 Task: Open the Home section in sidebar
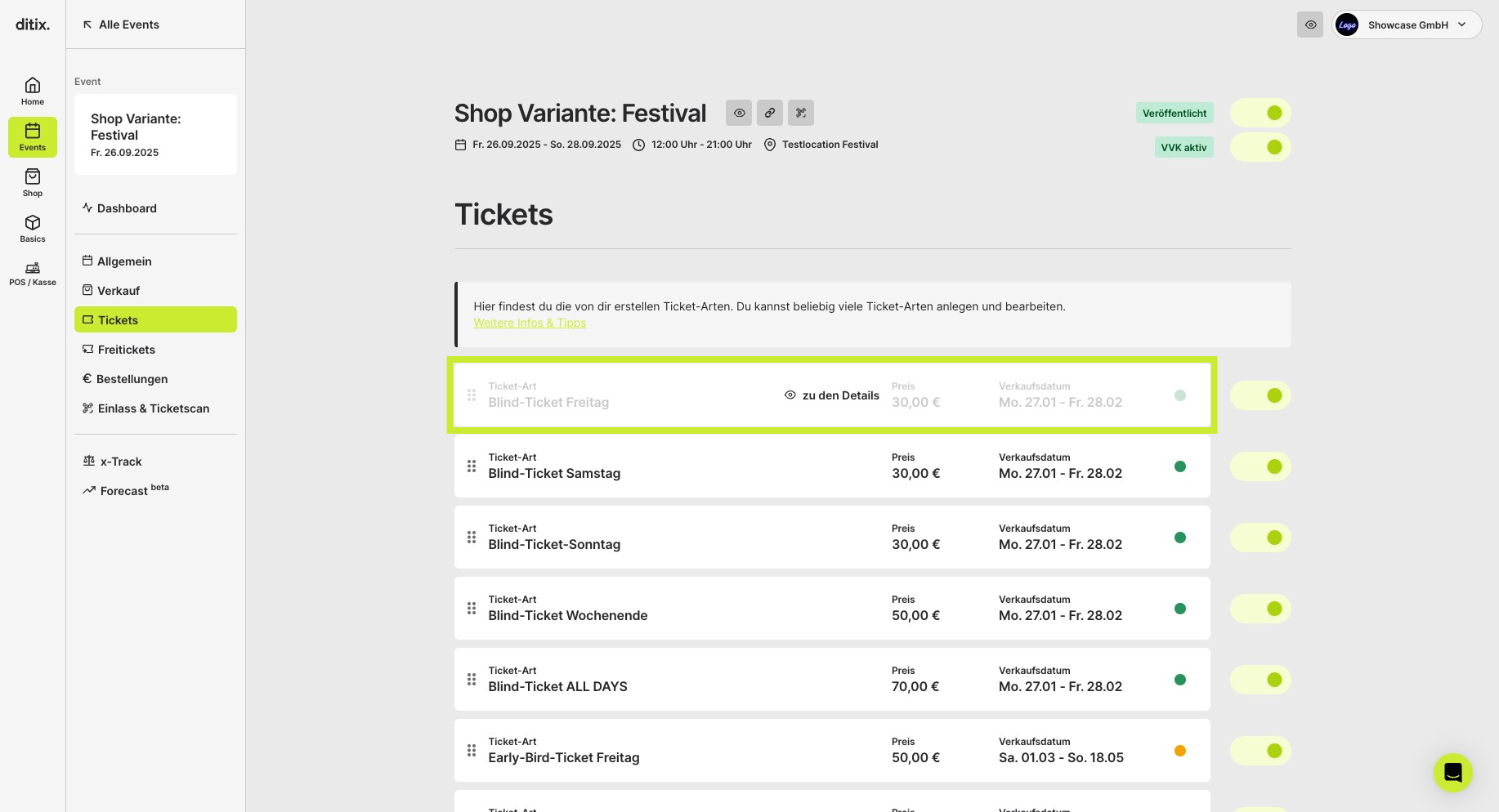coord(33,91)
